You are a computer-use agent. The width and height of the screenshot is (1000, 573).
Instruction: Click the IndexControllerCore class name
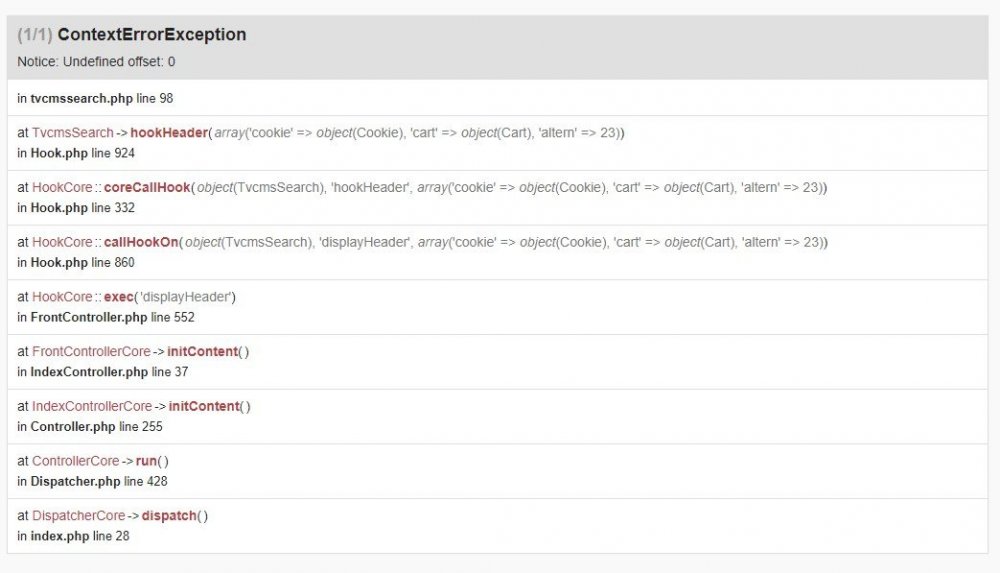pos(92,407)
